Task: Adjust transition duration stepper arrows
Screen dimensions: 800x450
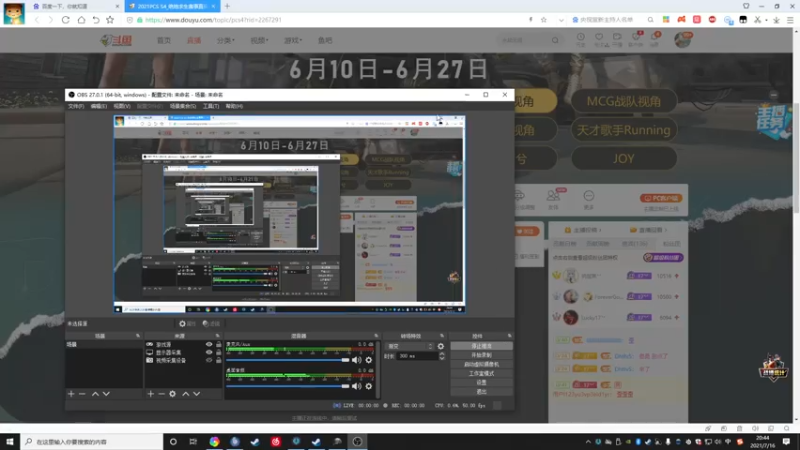Action: [442, 356]
